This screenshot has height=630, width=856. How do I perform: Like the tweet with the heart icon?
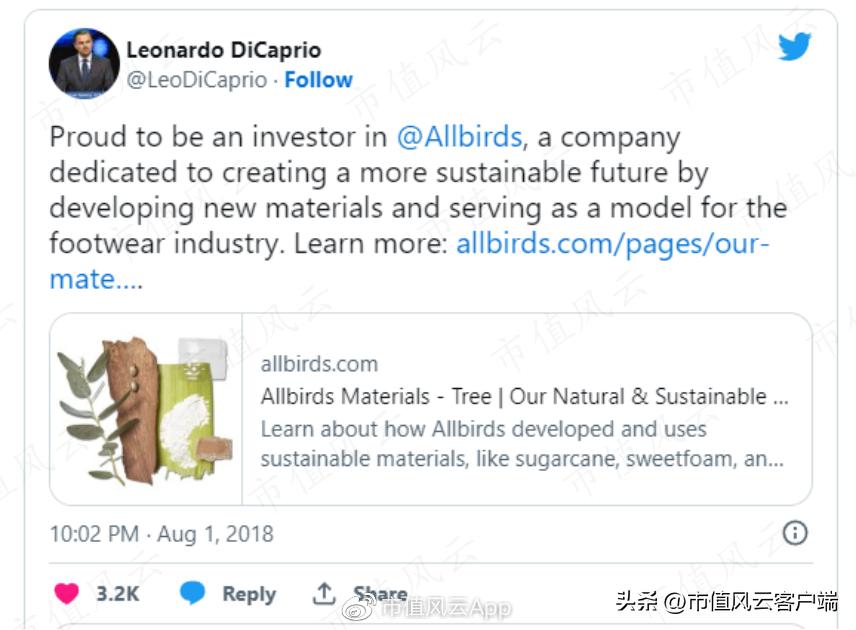[67, 593]
